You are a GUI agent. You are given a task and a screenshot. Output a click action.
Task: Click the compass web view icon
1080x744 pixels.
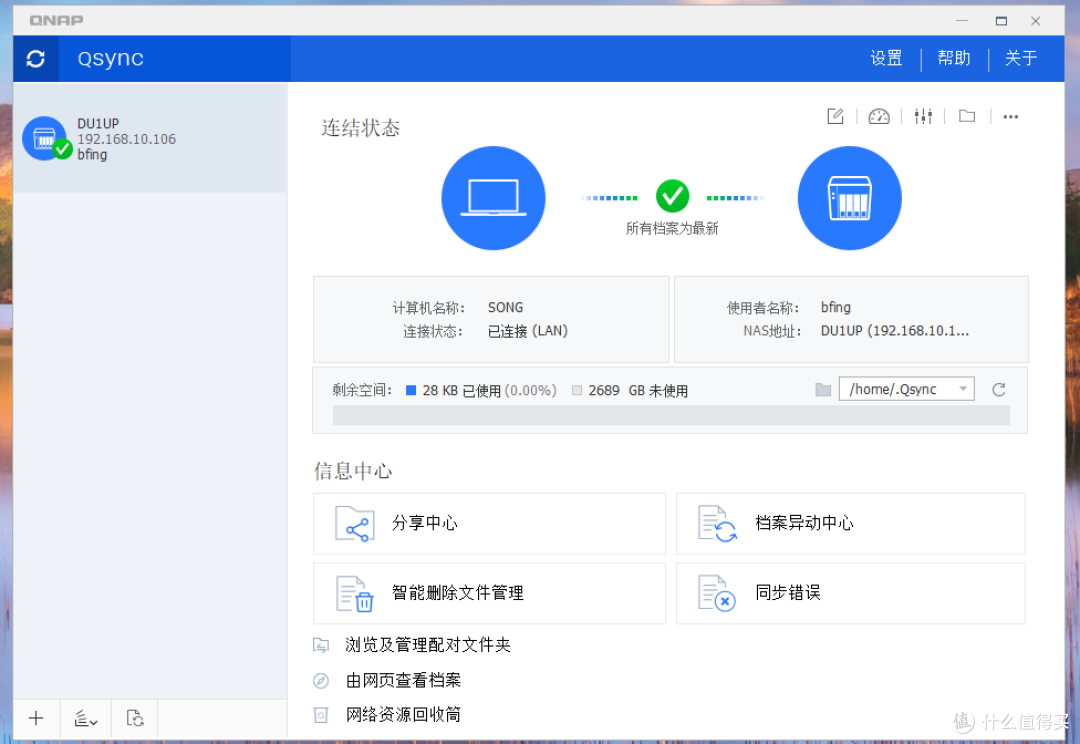tap(321, 681)
